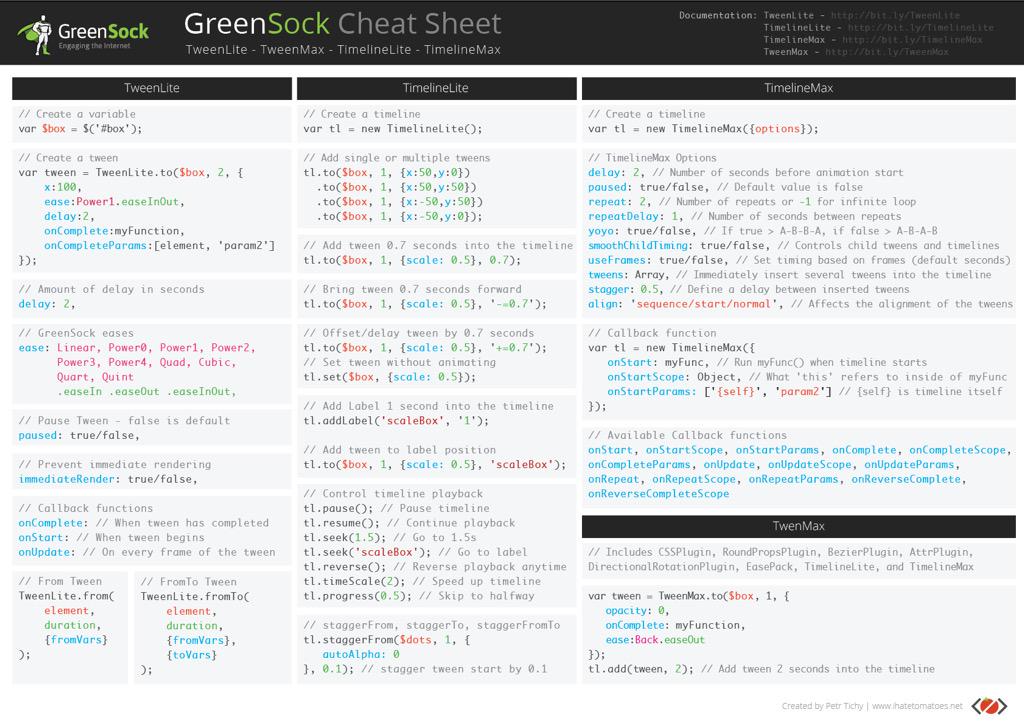Click the comment '// GreenSock eases'
This screenshot has width=1024, height=725.
point(76,333)
